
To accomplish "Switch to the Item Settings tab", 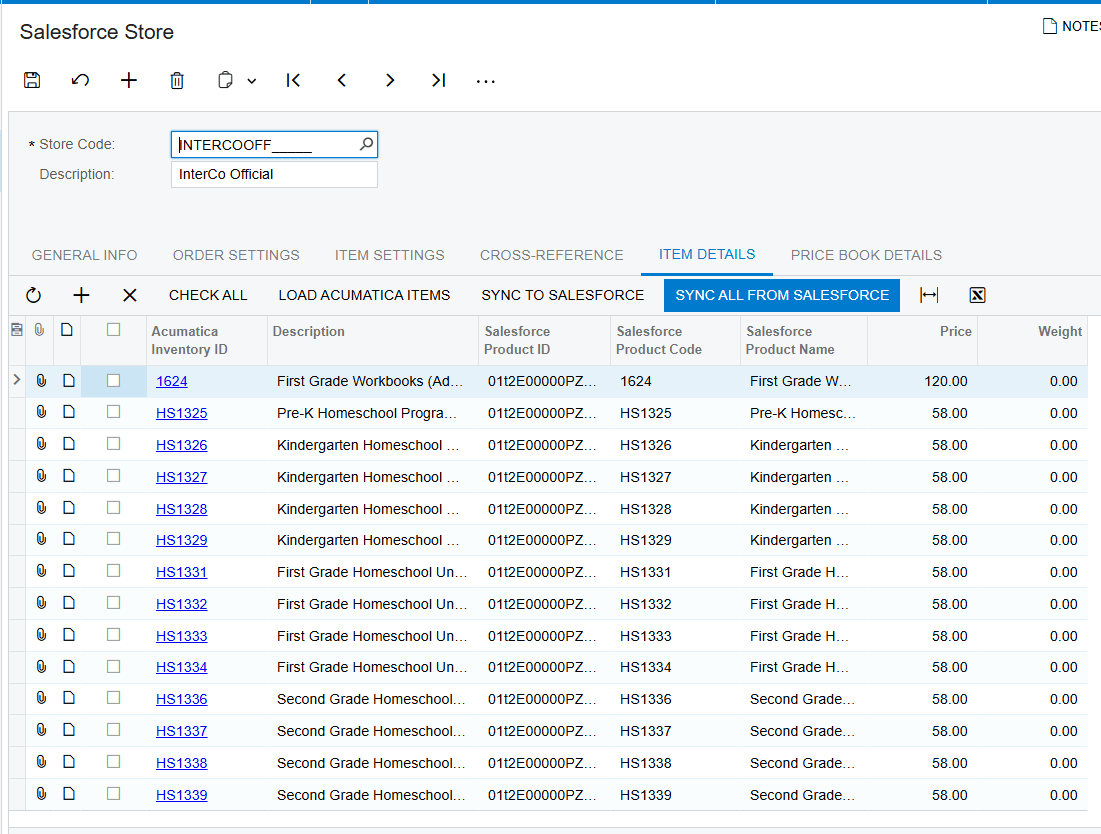I will [389, 255].
